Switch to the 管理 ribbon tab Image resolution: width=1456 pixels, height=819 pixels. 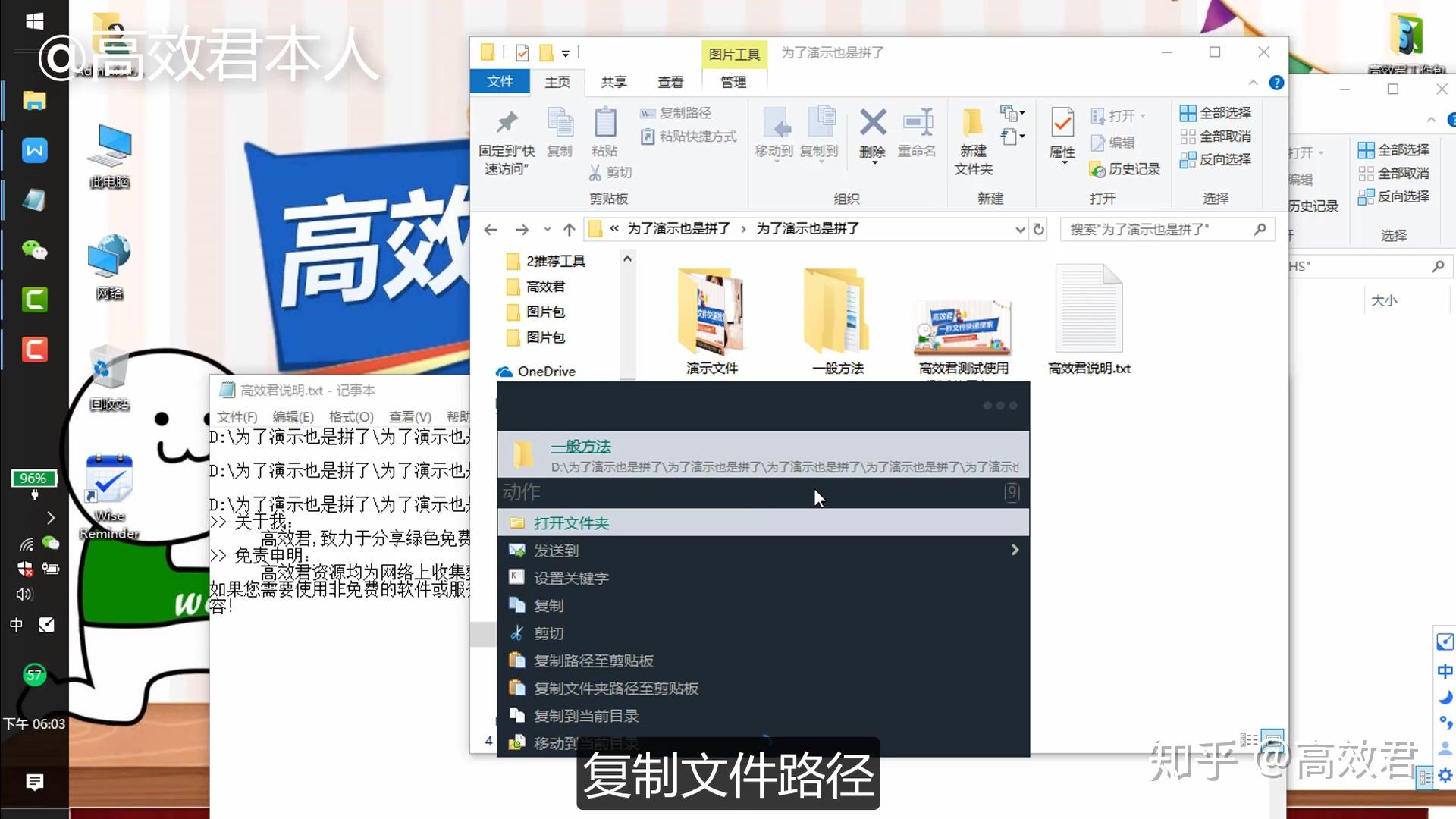click(x=733, y=82)
